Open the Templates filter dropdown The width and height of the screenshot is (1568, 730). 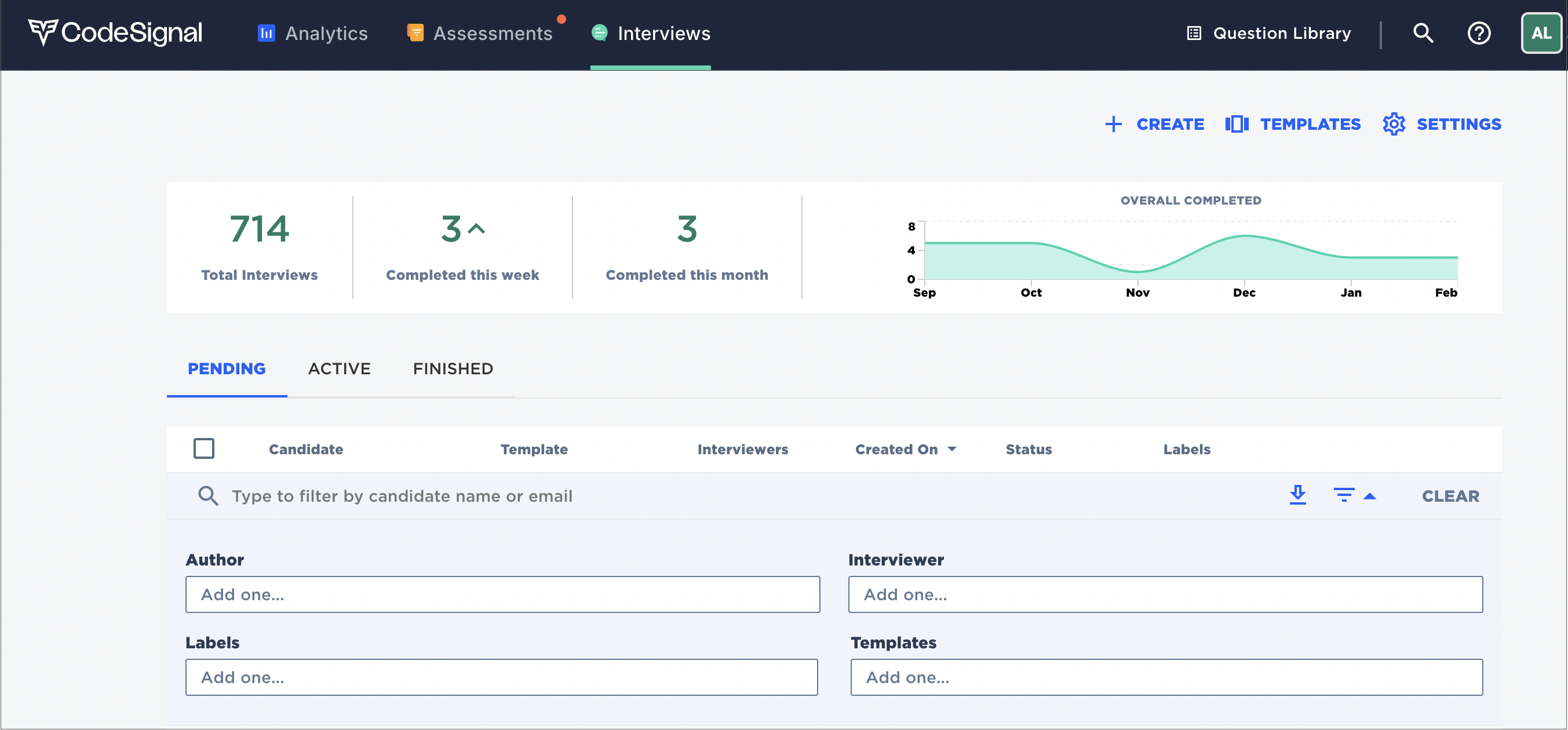pos(1166,677)
